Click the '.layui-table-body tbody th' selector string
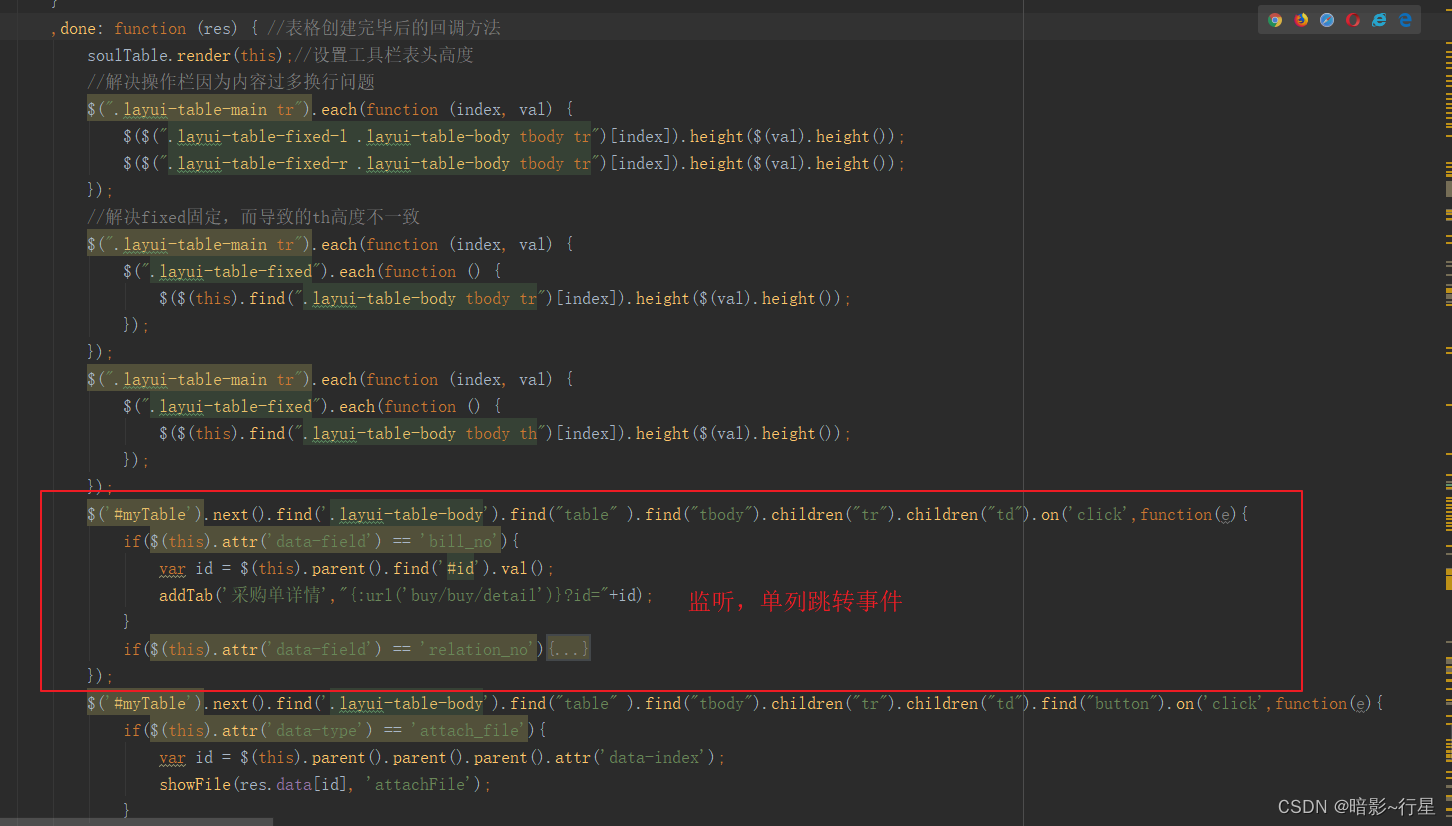The image size is (1452, 826). tap(420, 433)
